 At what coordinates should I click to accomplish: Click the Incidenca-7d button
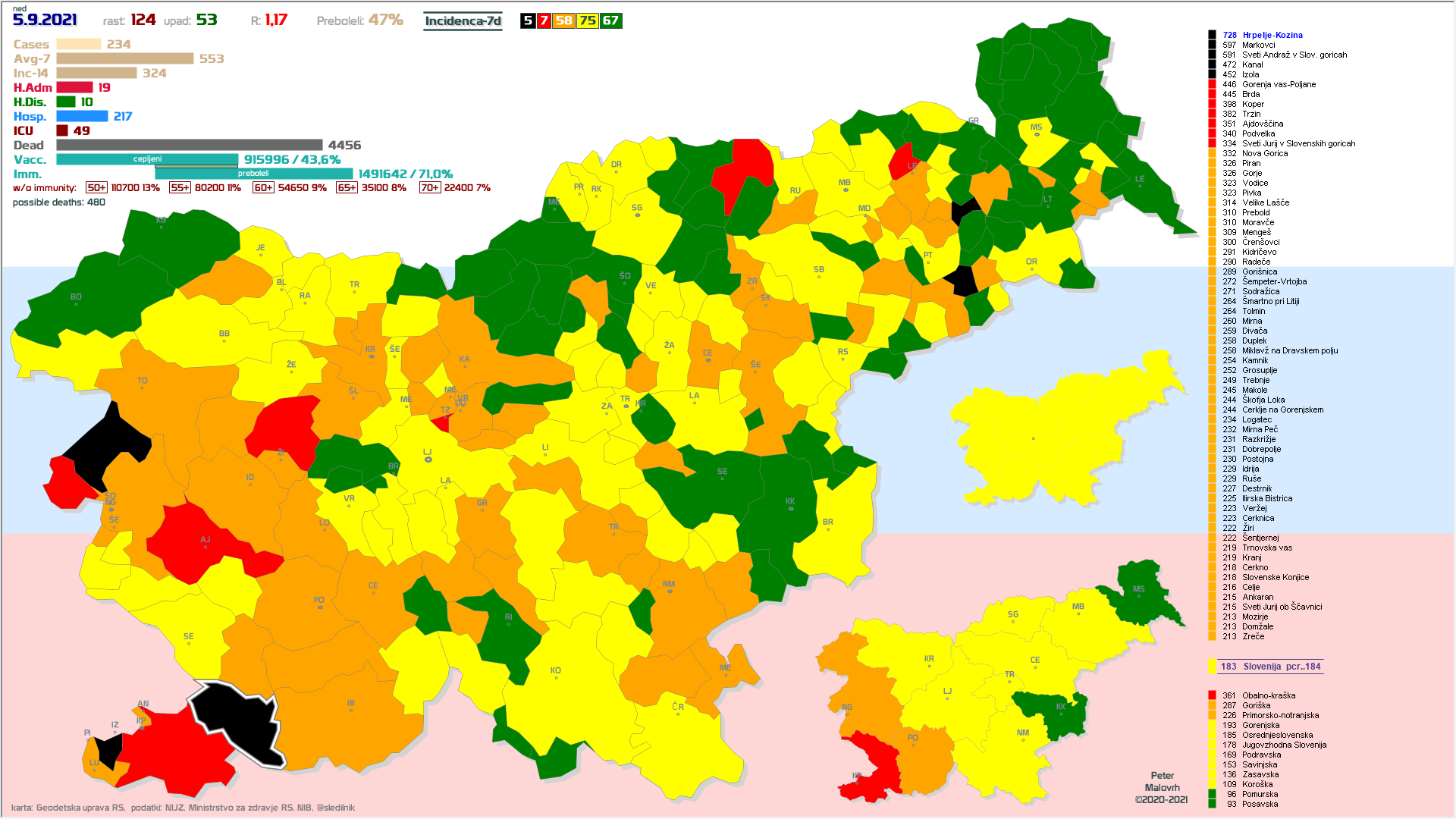pos(463,21)
